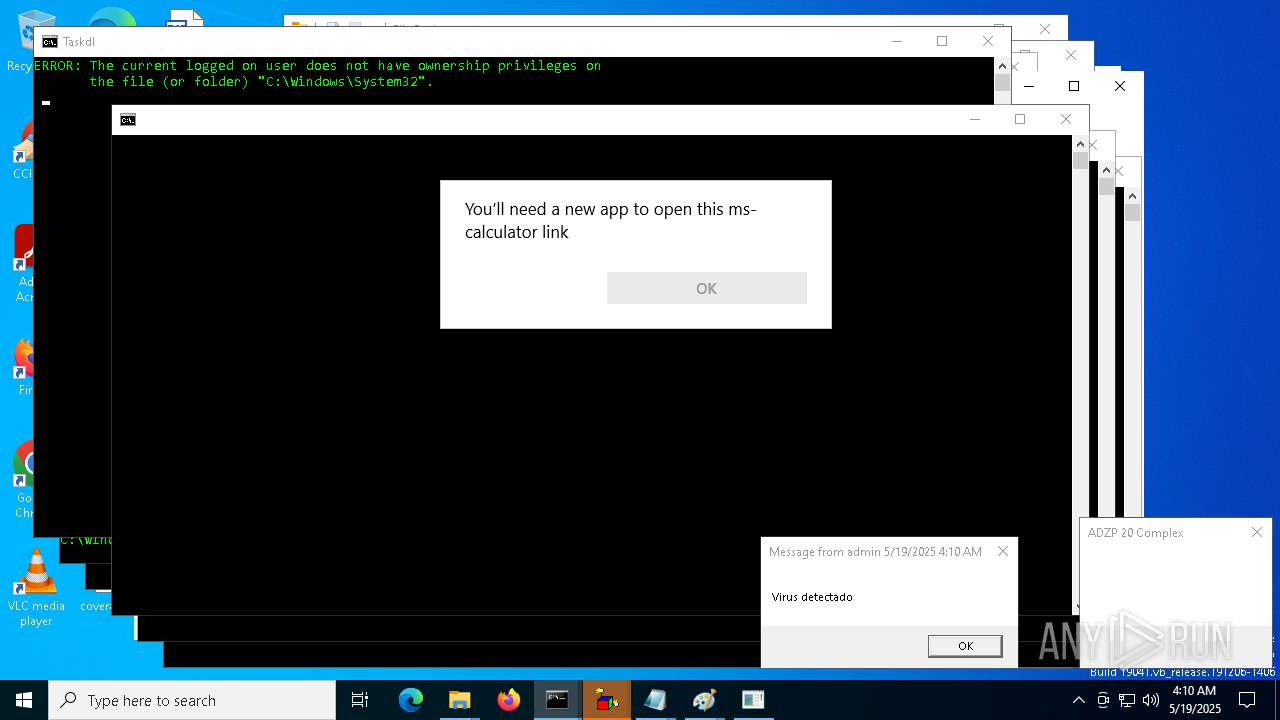Click the Taskdl window scrollbar up arrow
1280x720 pixels.
tap(1002, 65)
